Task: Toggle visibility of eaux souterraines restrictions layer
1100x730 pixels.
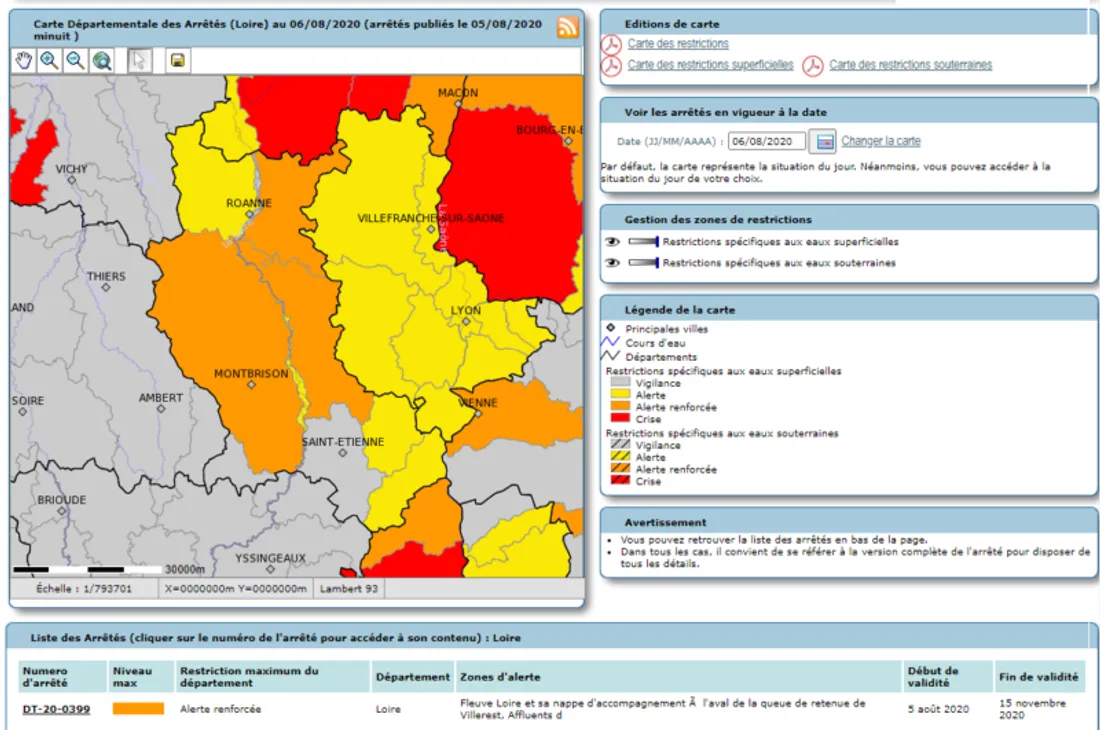Action: point(612,263)
